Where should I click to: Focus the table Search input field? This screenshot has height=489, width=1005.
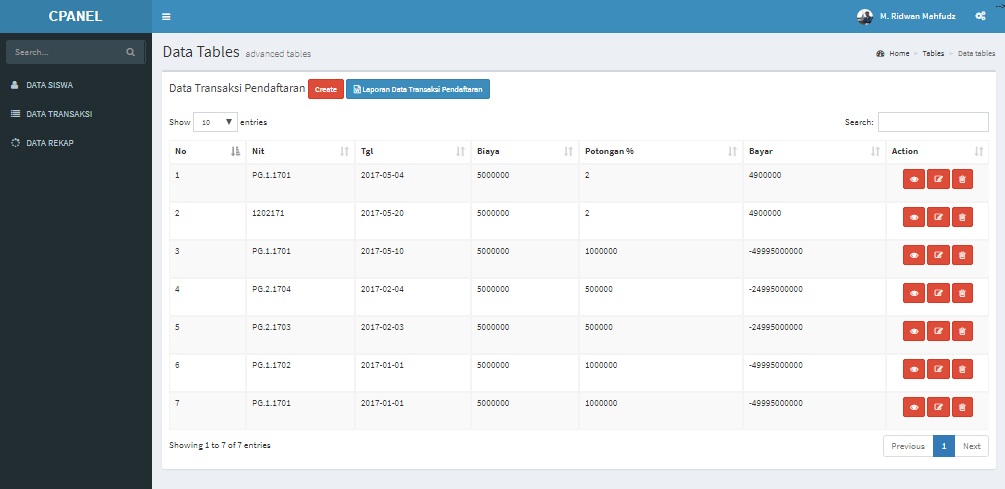tap(933, 122)
